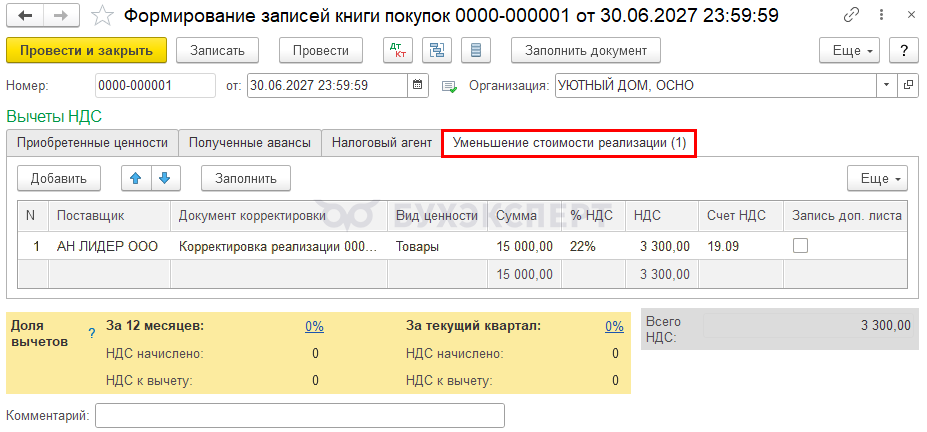The image size is (927, 432).
Task: Click the Записать button
Action: (x=217, y=50)
